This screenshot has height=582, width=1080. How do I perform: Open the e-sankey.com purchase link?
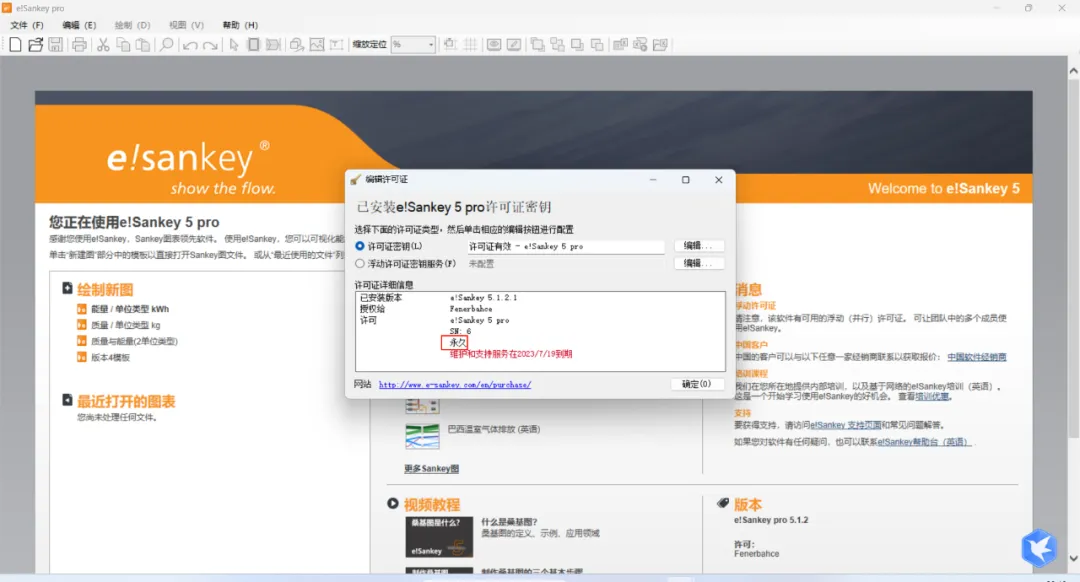pos(455,384)
